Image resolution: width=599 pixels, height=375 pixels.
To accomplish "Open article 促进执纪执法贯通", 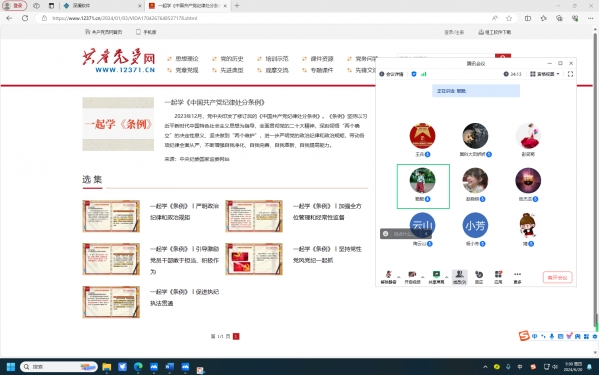I will (185, 297).
